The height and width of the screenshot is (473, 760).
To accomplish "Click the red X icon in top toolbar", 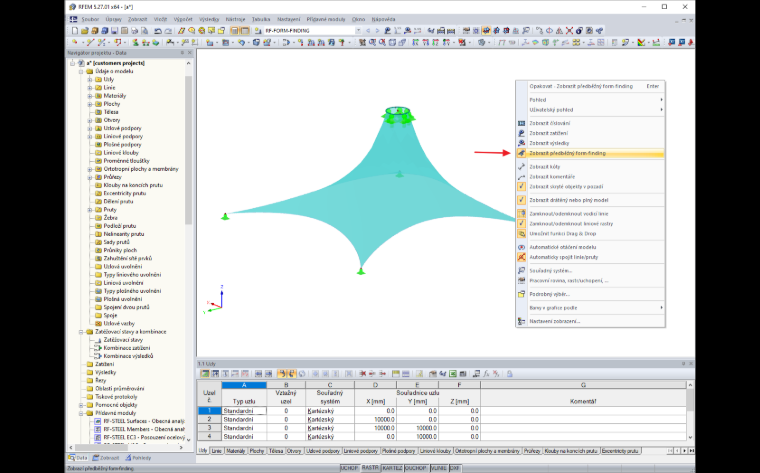I will click(x=570, y=31).
